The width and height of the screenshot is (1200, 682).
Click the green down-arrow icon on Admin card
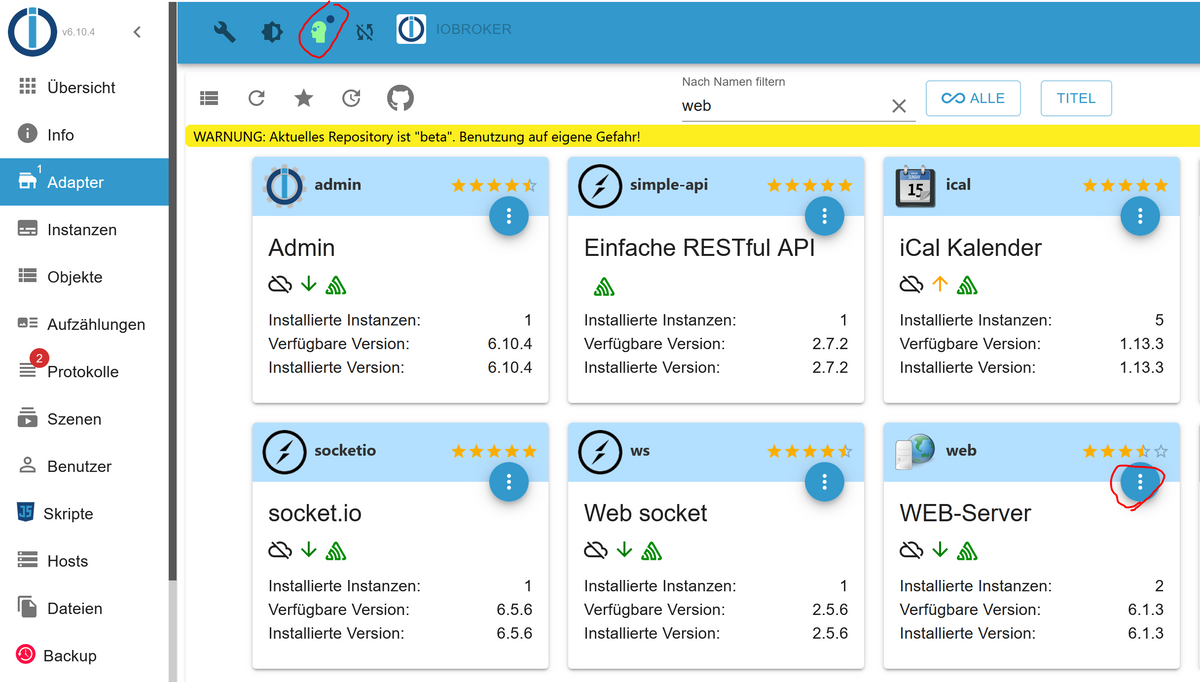tap(309, 285)
